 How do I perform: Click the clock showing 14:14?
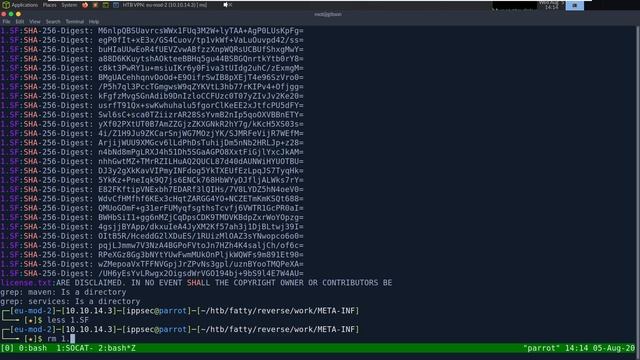point(551,7)
